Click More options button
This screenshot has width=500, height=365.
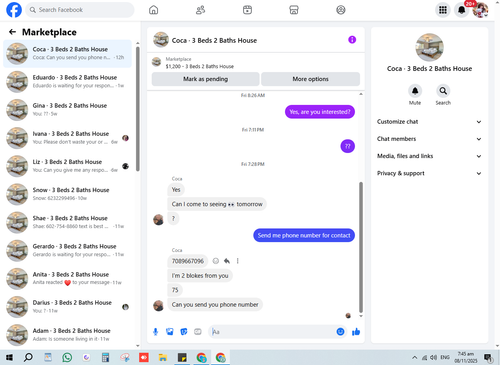[310, 79]
